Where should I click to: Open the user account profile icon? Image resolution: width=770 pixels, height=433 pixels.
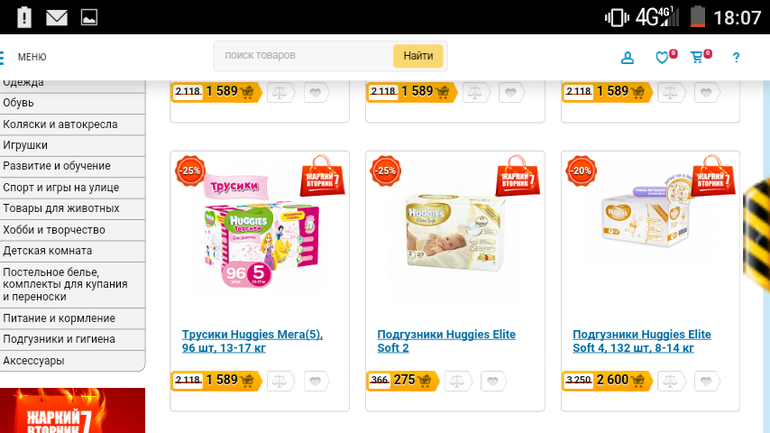tap(627, 58)
